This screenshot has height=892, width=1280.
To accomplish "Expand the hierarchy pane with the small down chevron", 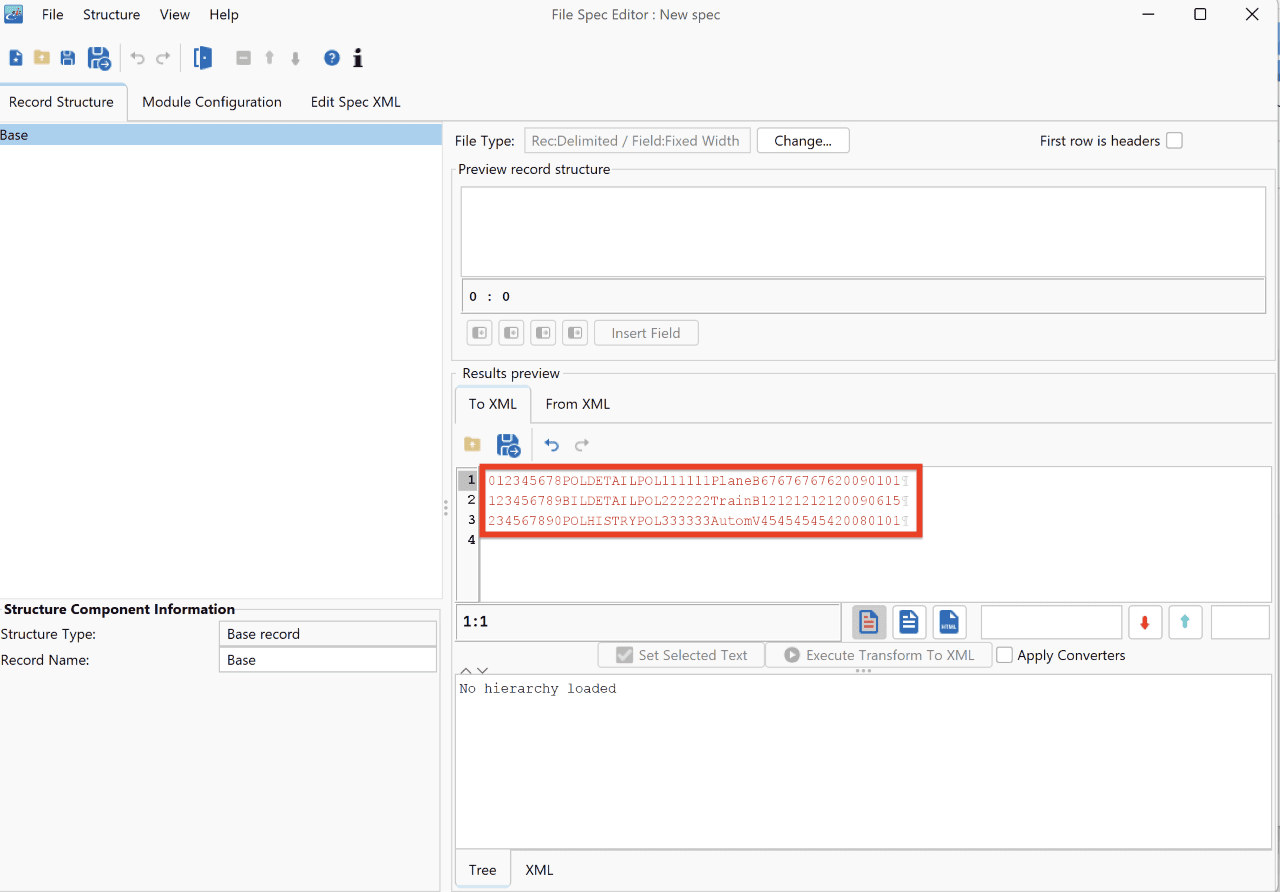I will [x=482, y=671].
